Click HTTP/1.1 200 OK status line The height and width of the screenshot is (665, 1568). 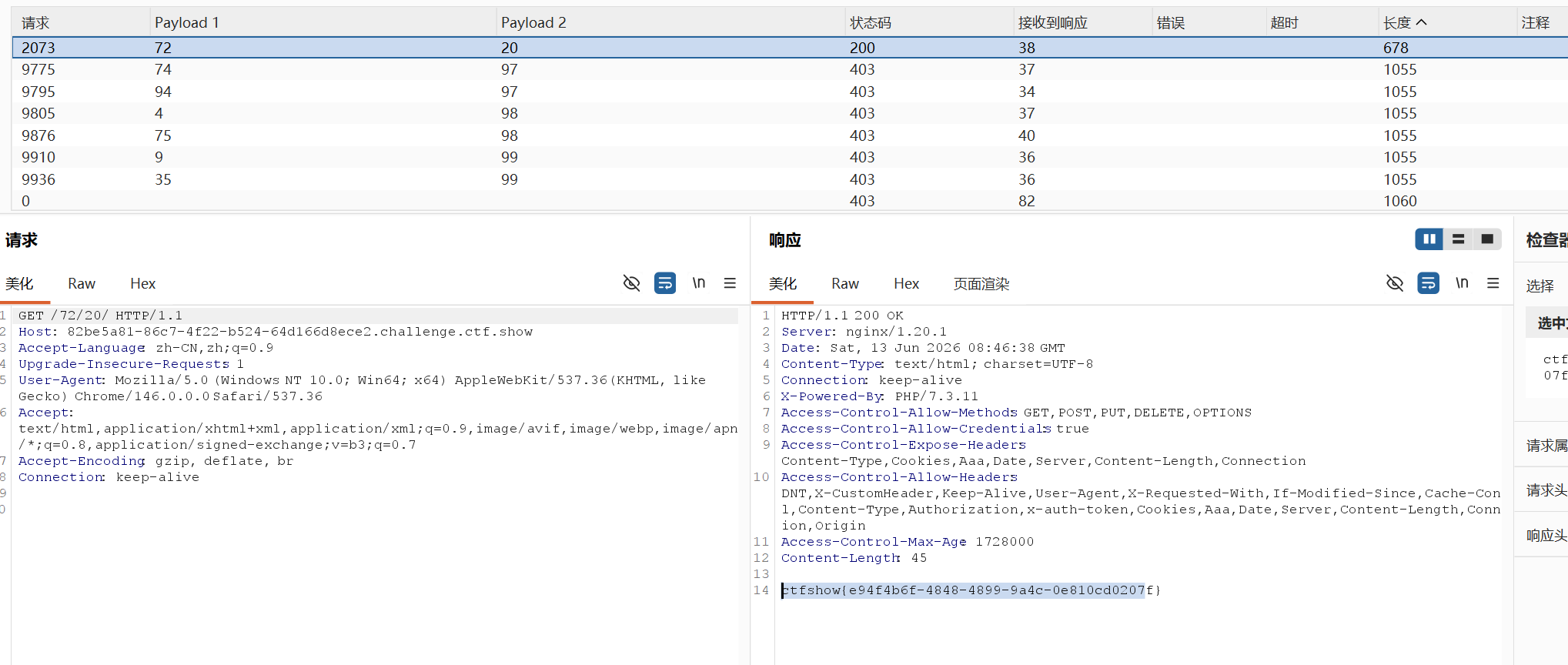click(x=842, y=316)
